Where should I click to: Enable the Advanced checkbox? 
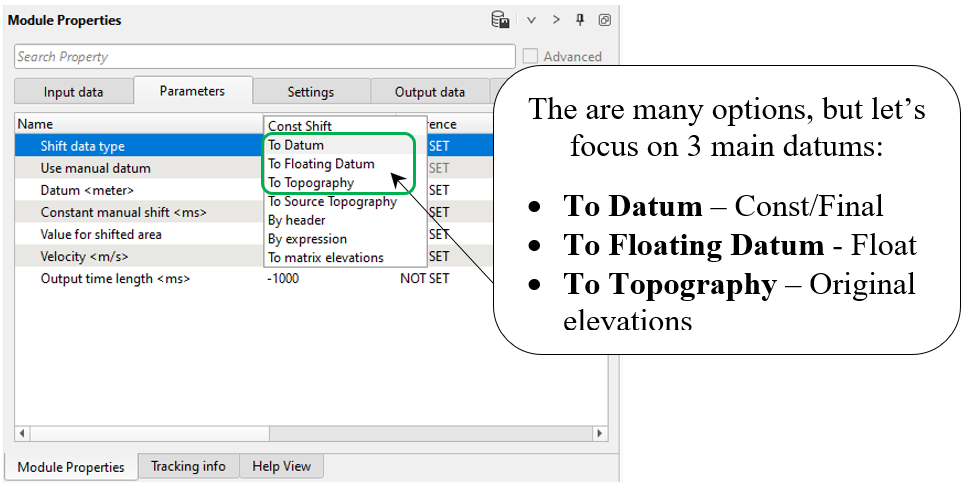click(x=530, y=56)
